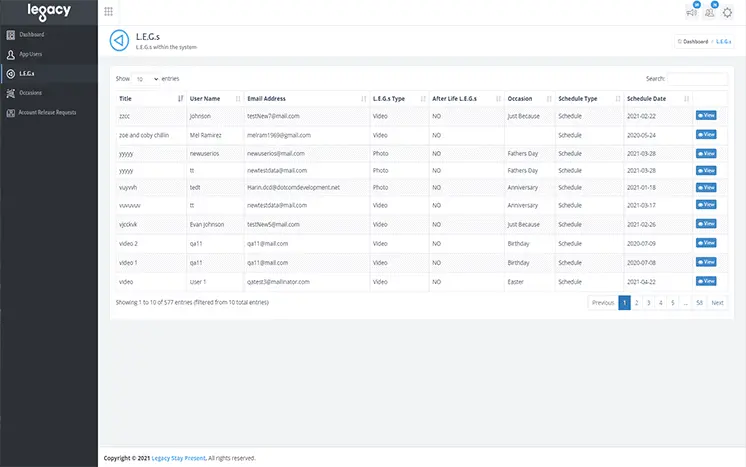Jump to page 58
The height and width of the screenshot is (467, 746).
tap(700, 302)
